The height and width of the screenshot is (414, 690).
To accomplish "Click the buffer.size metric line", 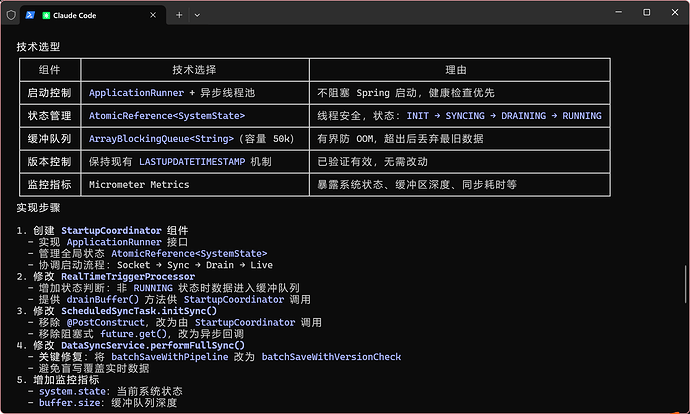I will (x=102, y=403).
